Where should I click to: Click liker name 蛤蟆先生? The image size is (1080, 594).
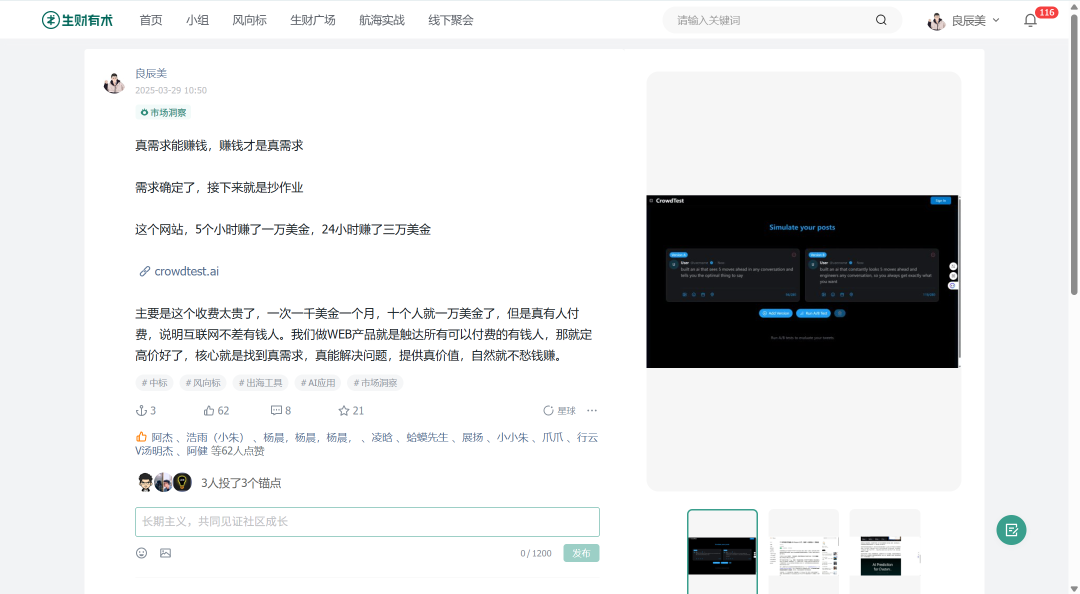[x=427, y=438]
